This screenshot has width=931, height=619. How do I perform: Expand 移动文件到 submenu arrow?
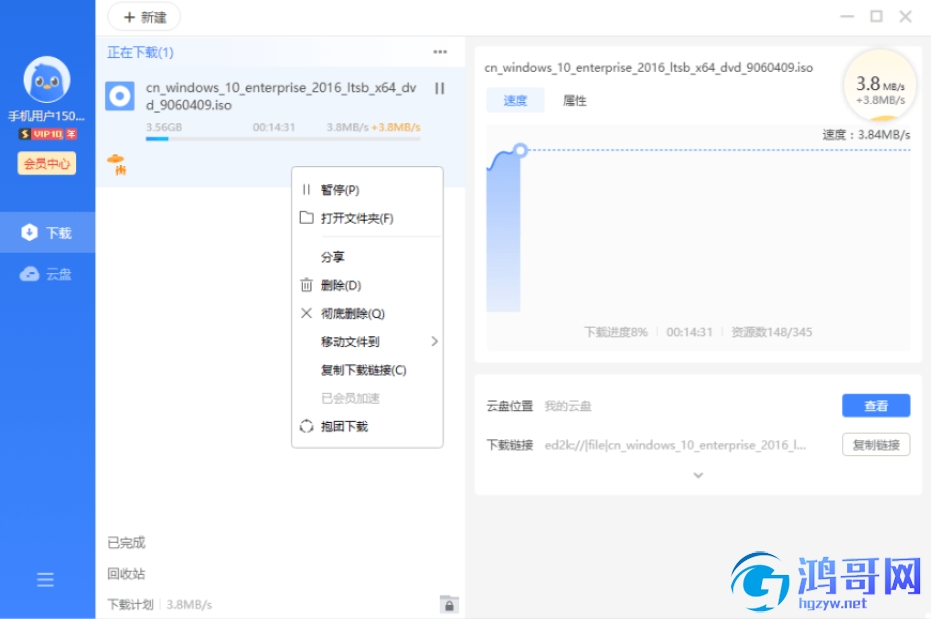pos(435,341)
